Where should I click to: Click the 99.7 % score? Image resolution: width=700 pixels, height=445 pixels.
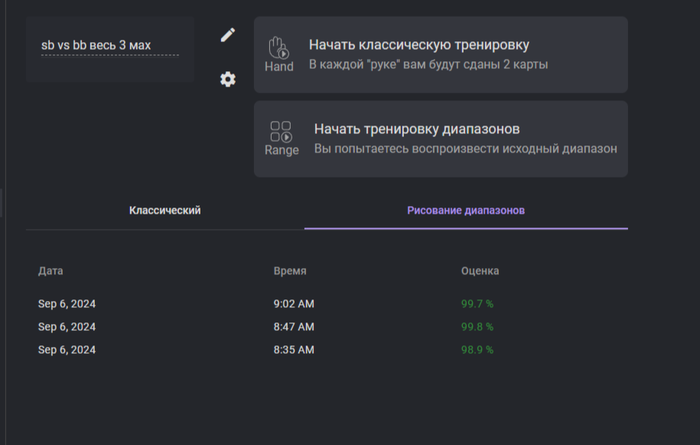pyautogui.click(x=477, y=304)
